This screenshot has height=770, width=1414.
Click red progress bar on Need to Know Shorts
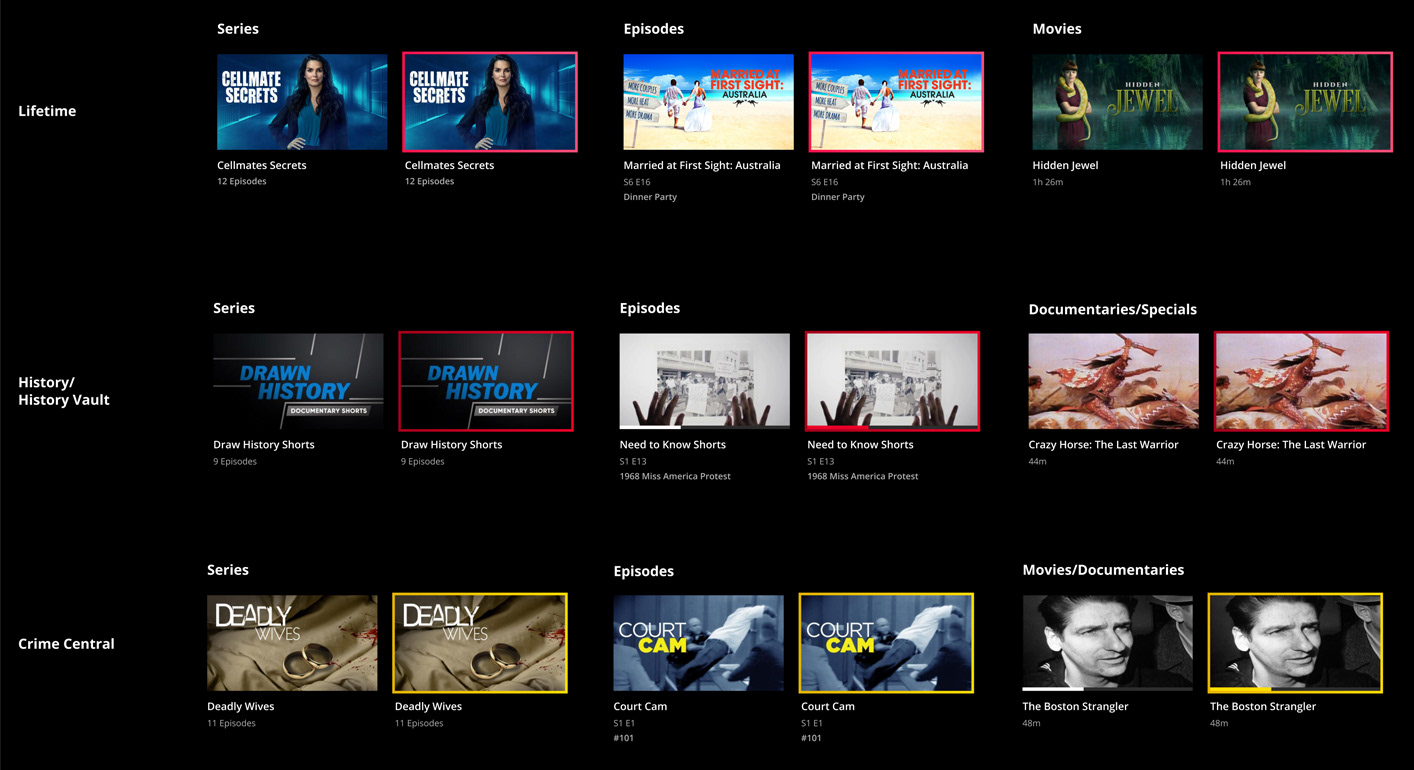click(838, 427)
